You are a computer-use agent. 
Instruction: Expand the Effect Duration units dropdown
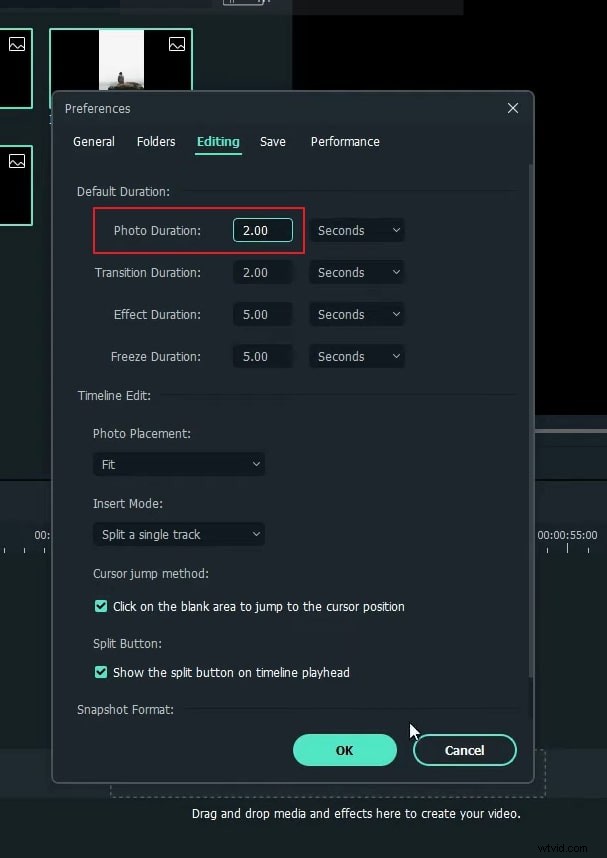357,314
